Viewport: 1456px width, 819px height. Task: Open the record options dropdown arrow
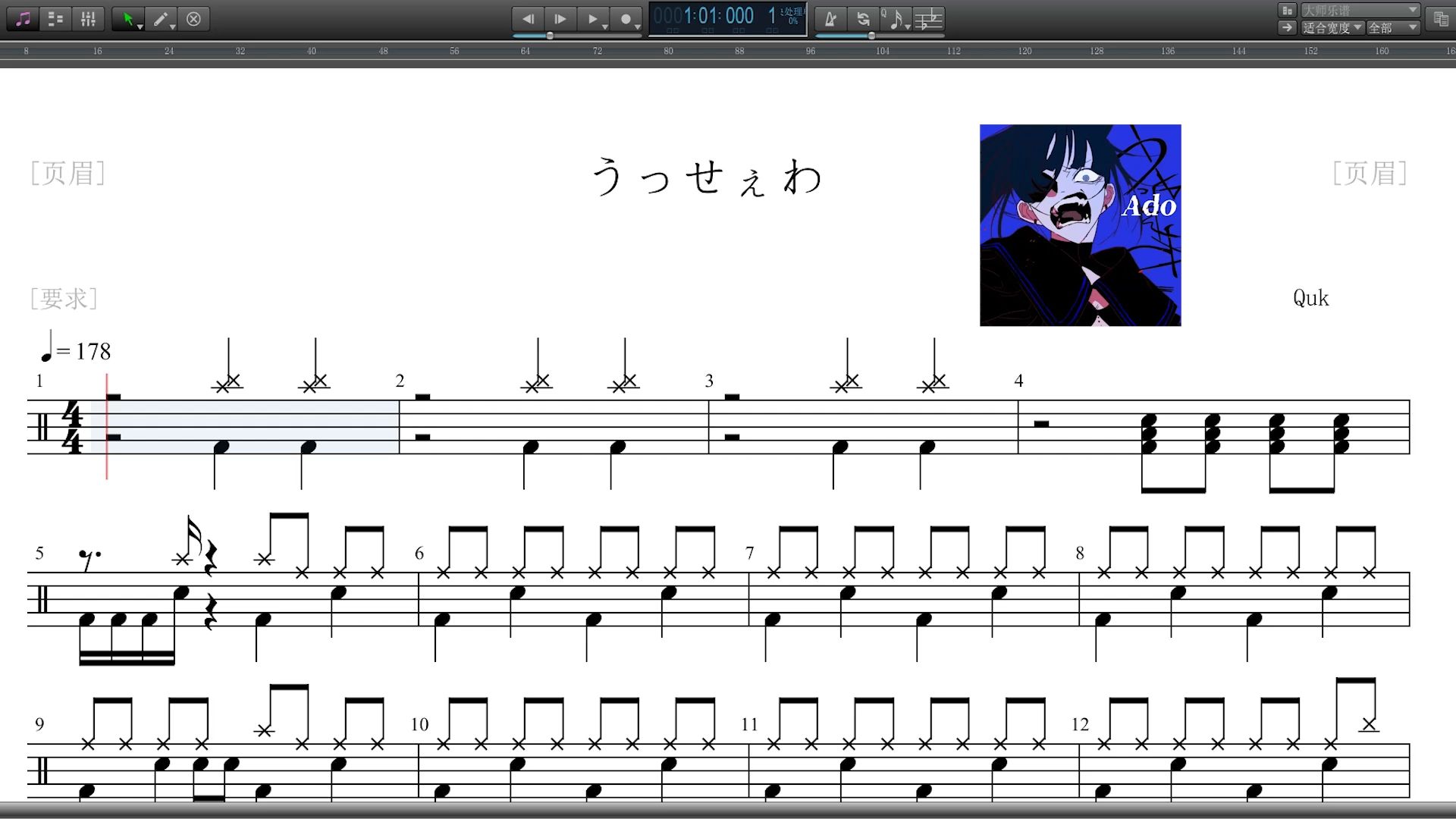click(637, 27)
